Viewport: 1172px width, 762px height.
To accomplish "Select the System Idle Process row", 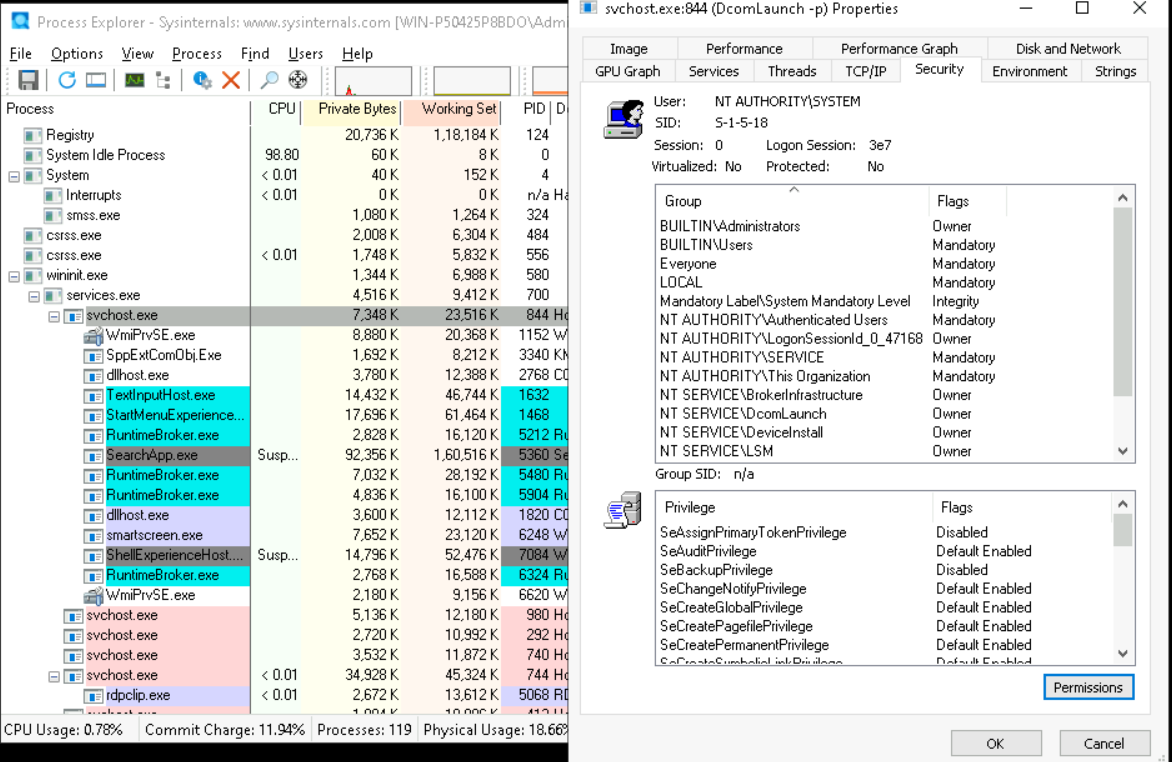I will (x=284, y=156).
